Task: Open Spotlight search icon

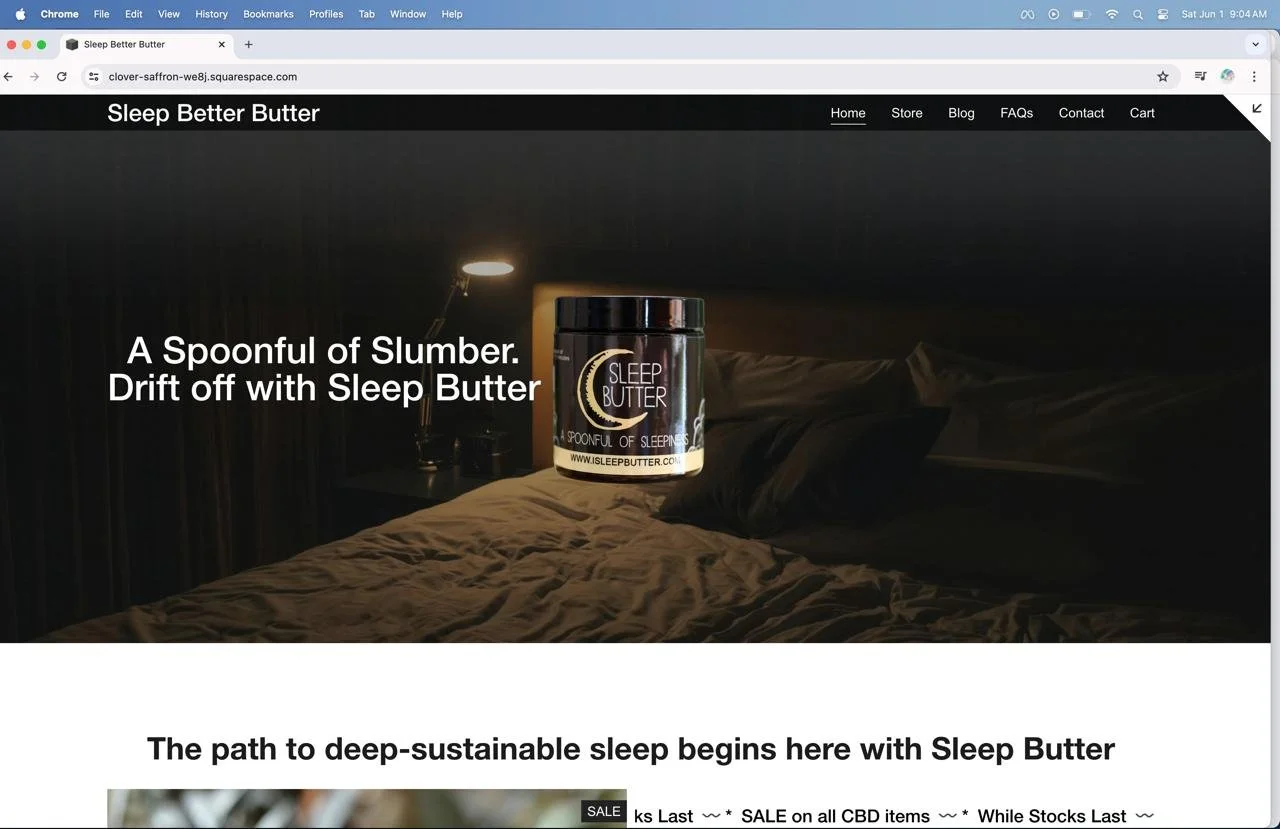Action: click(1138, 14)
